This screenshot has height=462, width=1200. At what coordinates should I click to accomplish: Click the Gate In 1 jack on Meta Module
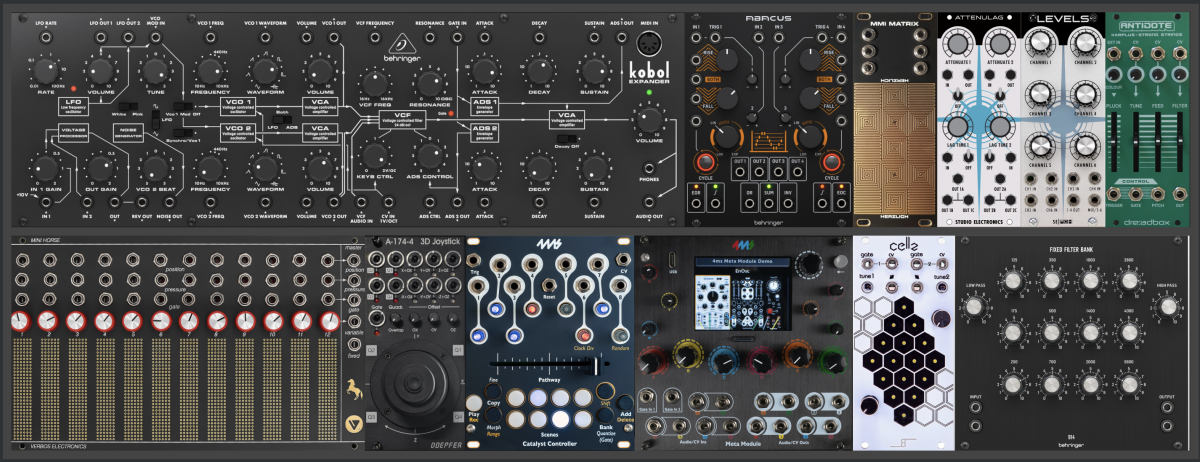646,395
